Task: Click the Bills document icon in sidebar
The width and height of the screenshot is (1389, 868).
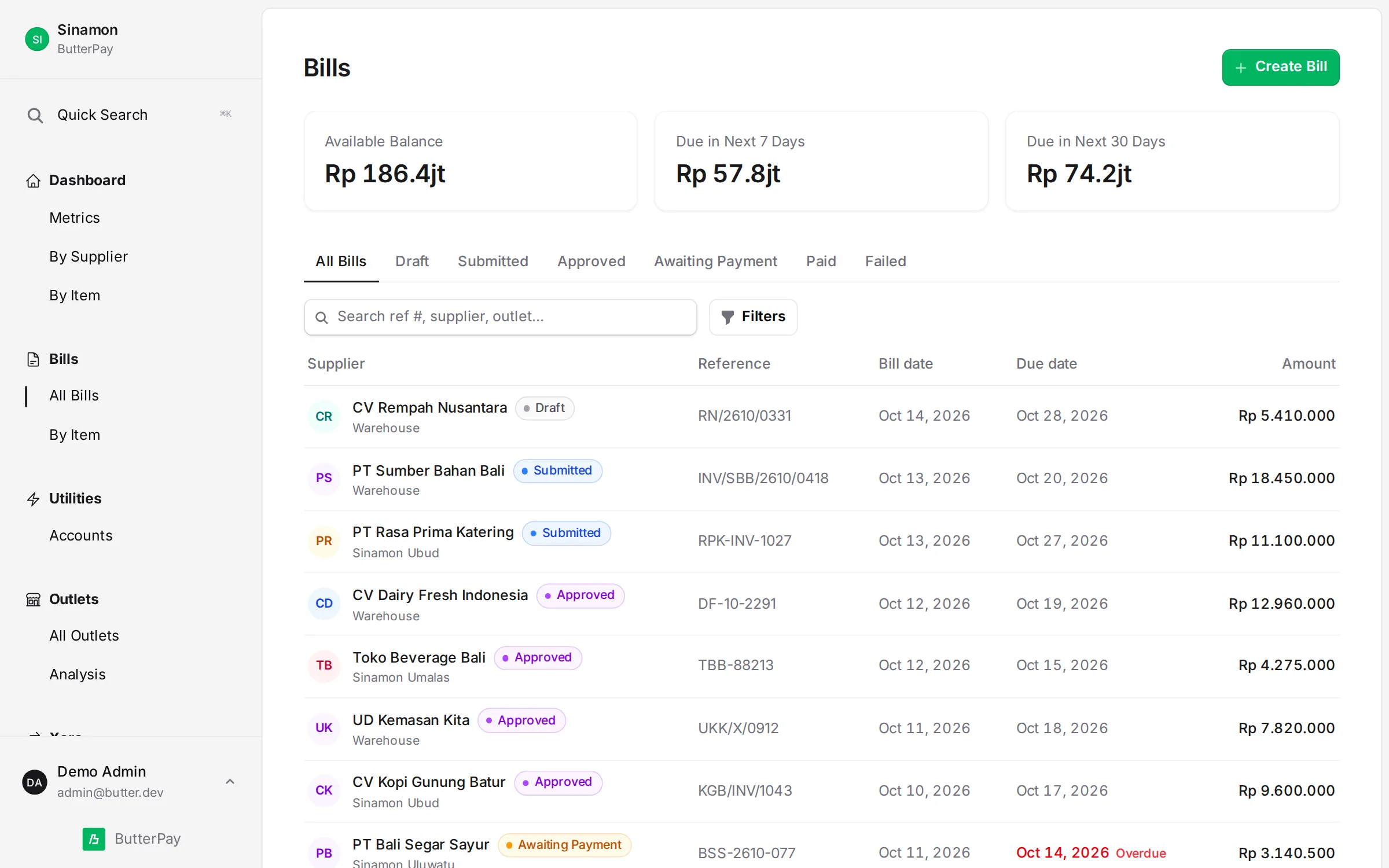Action: (34, 359)
